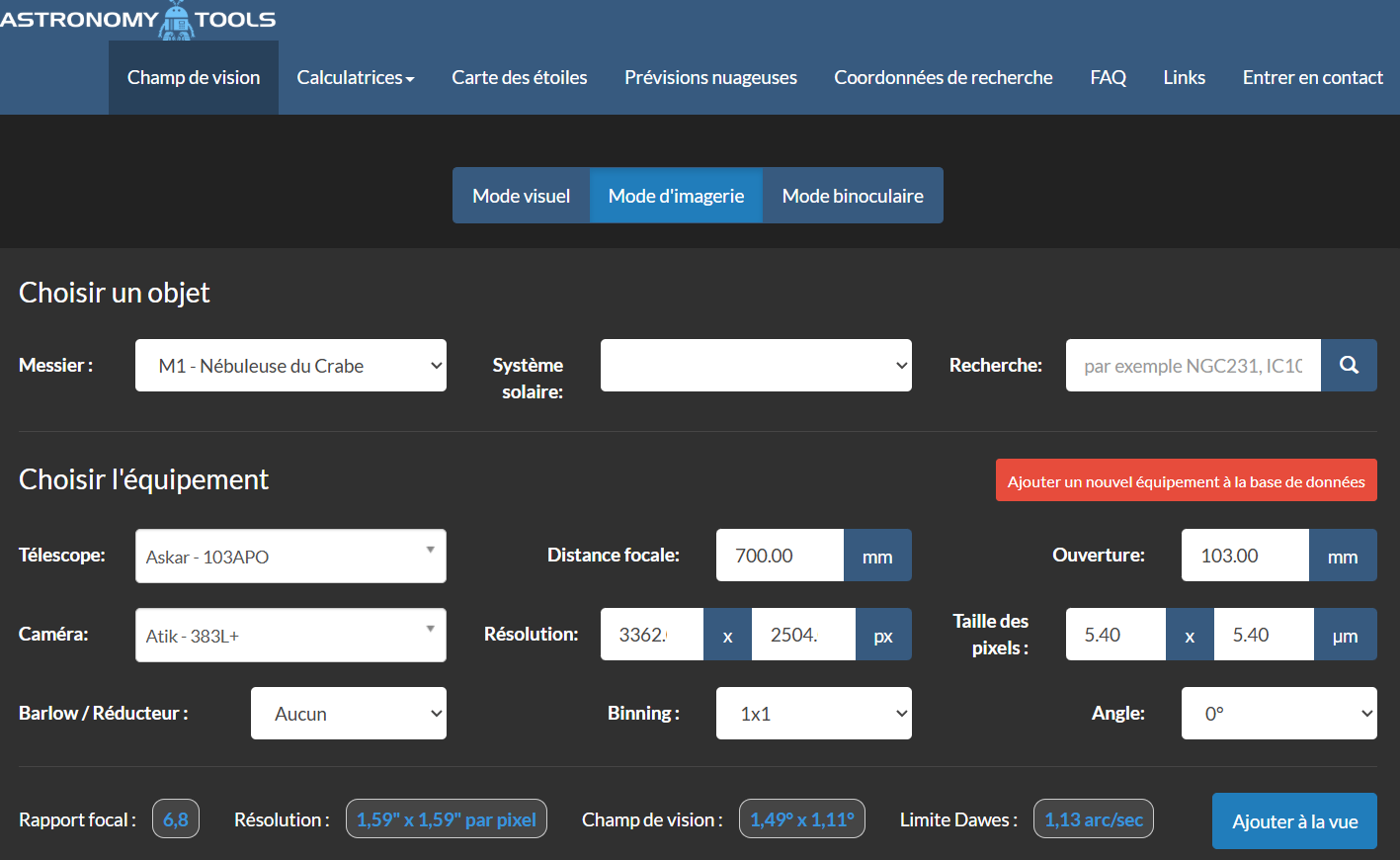Screen dimensions: 1400x860
Task: Click the px unit label
Action: pos(883,635)
